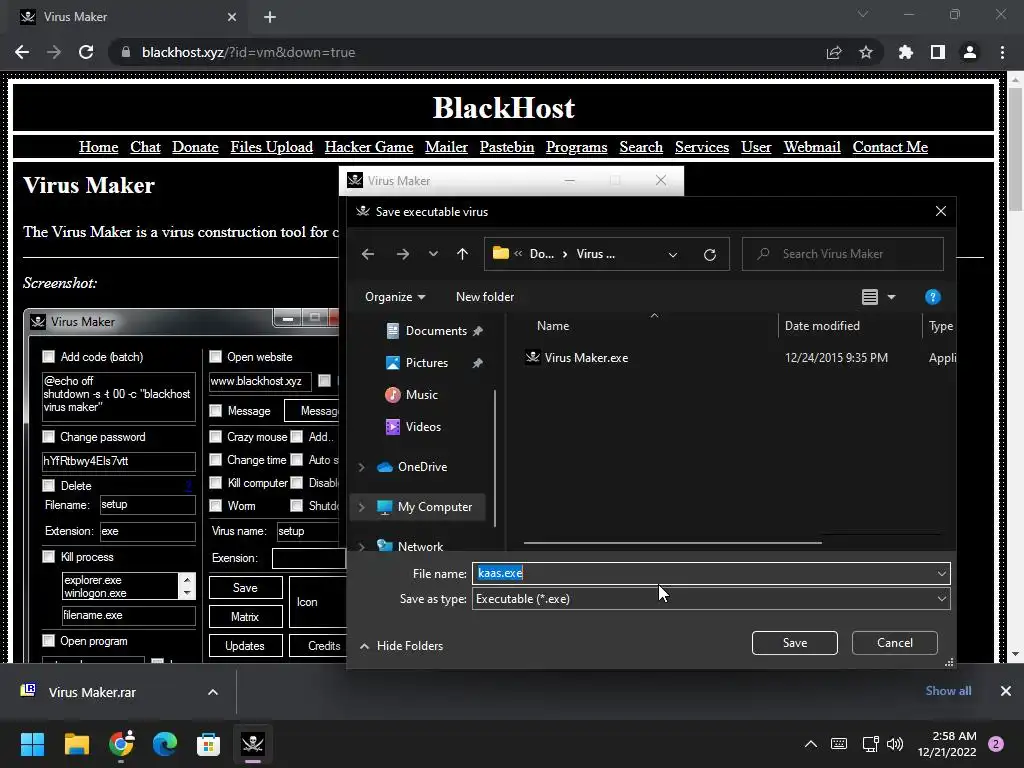Open a new browser tab
Image resolution: width=1024 pixels, height=768 pixels.
270,17
